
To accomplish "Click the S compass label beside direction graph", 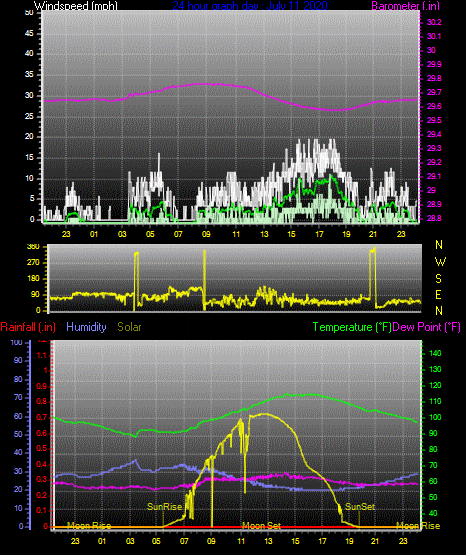I will [438, 279].
